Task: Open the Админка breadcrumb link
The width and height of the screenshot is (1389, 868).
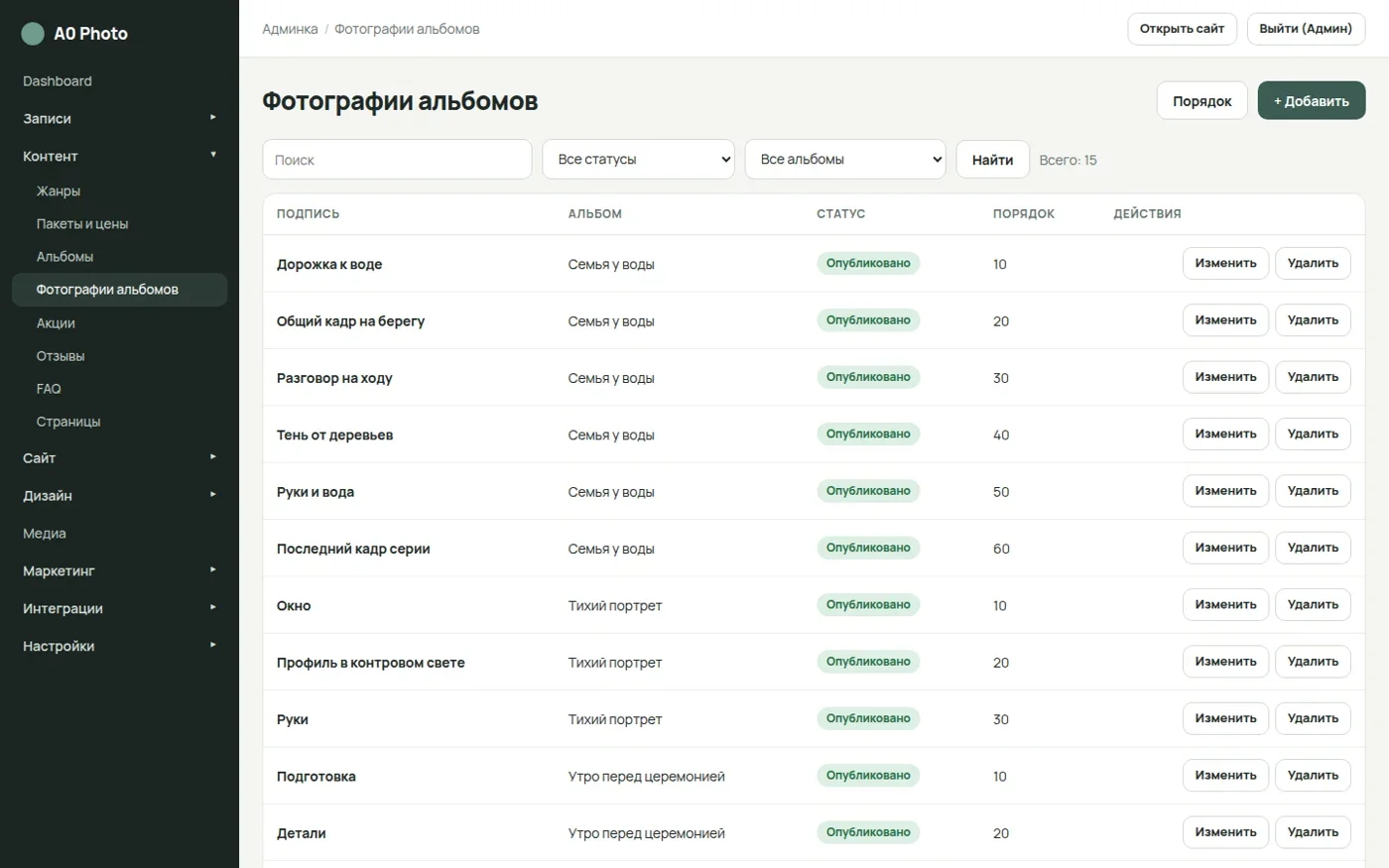Action: point(290,29)
